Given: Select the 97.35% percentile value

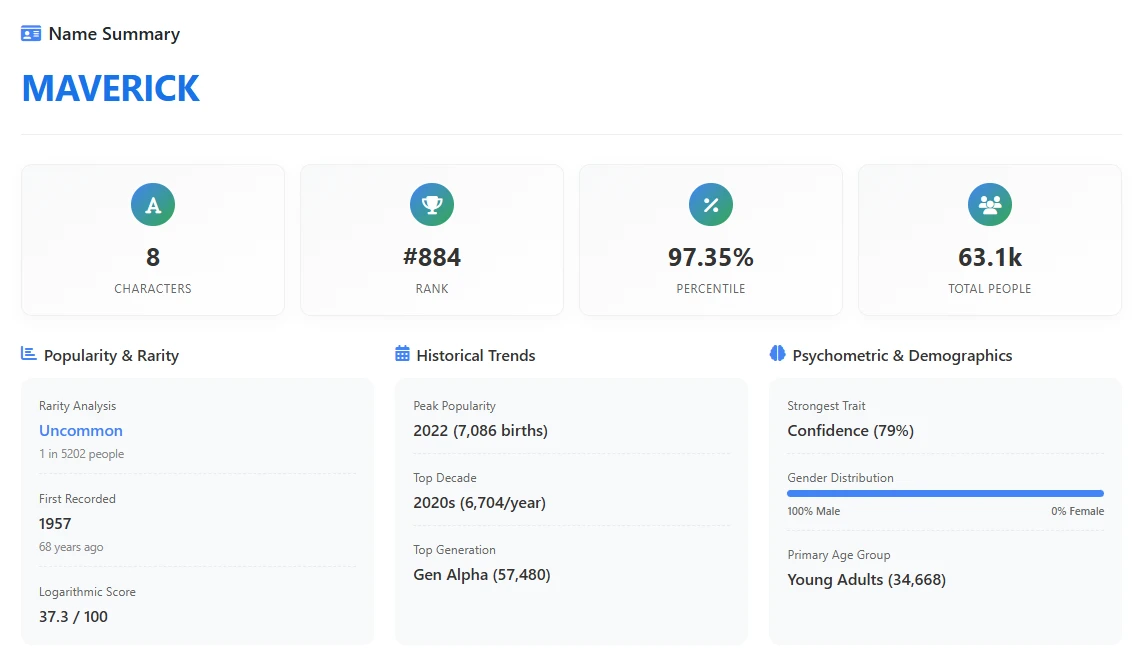Looking at the screenshot, I should click(711, 258).
